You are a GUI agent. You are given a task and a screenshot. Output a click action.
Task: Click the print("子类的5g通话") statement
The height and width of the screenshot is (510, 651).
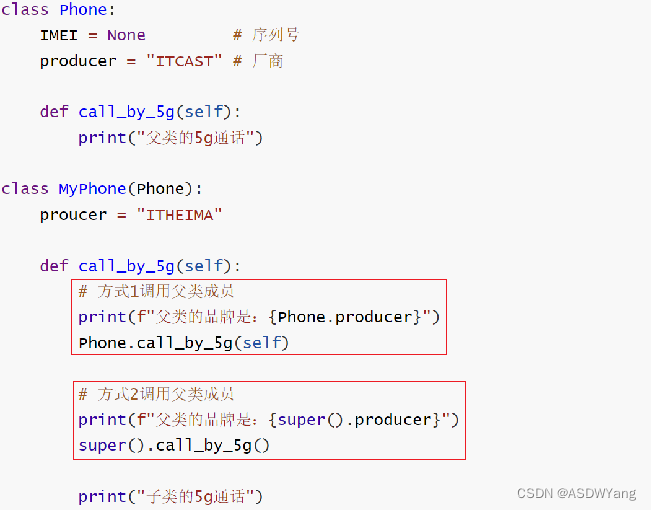tap(170, 496)
